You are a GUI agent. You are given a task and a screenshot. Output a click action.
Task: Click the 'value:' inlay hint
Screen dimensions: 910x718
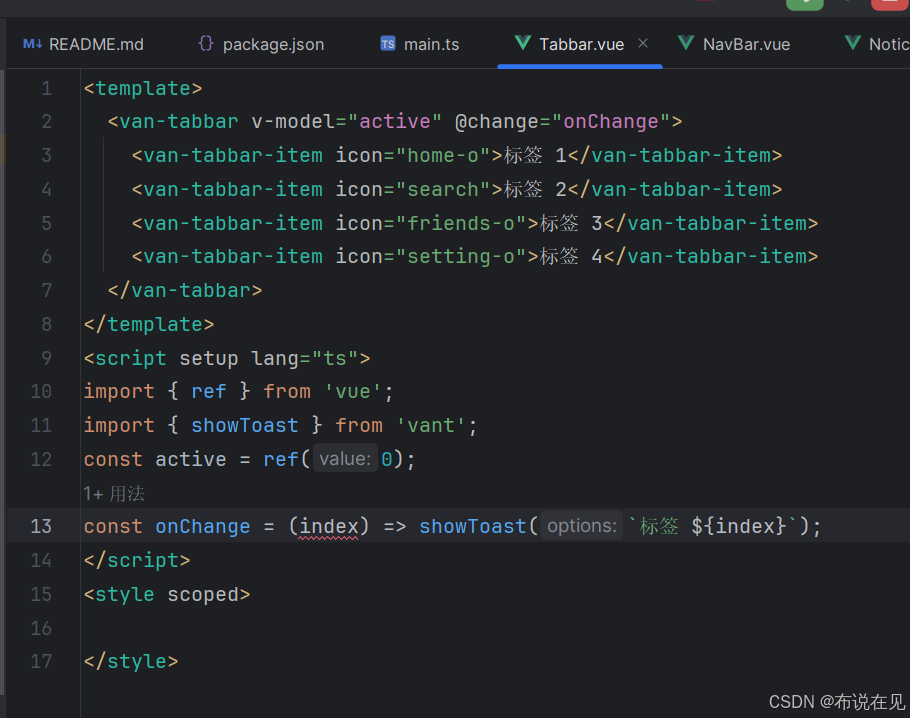coord(345,459)
